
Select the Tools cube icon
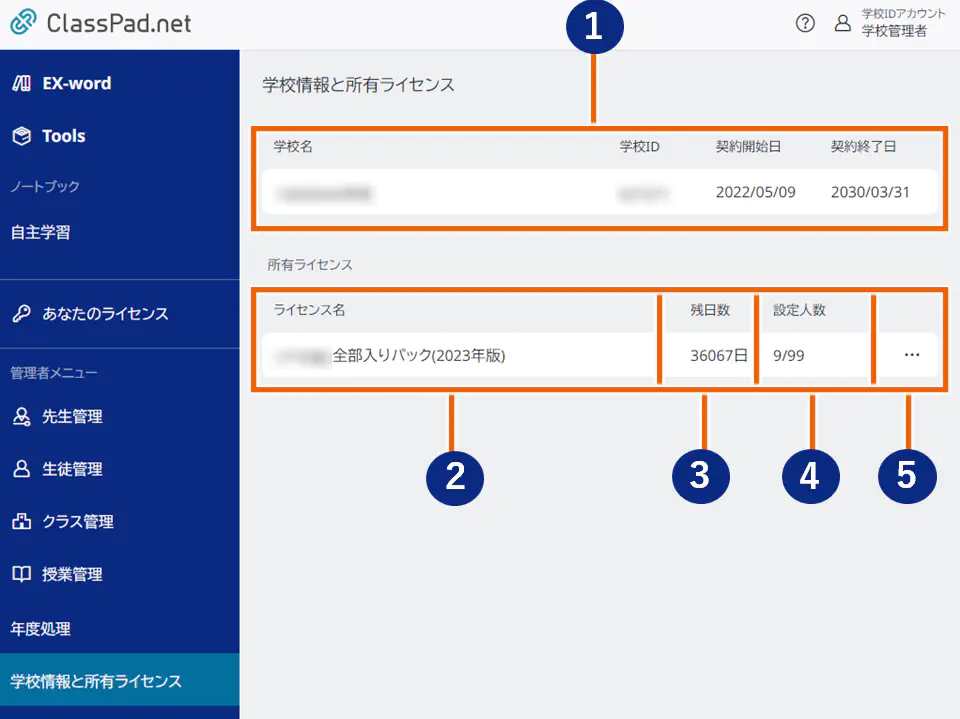tap(20, 136)
